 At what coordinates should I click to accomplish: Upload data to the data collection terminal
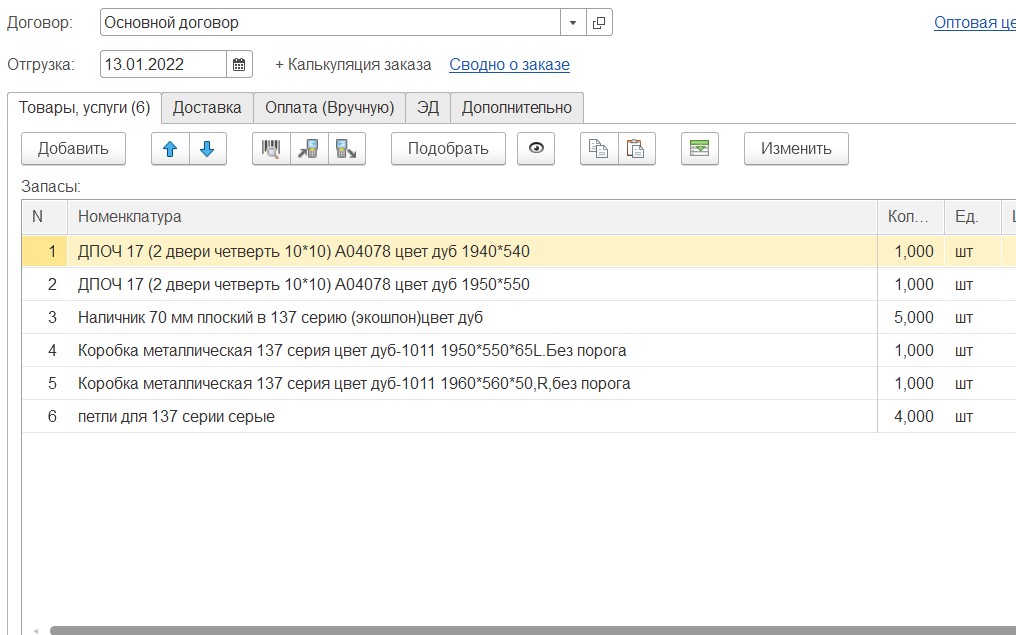pyautogui.click(x=346, y=149)
